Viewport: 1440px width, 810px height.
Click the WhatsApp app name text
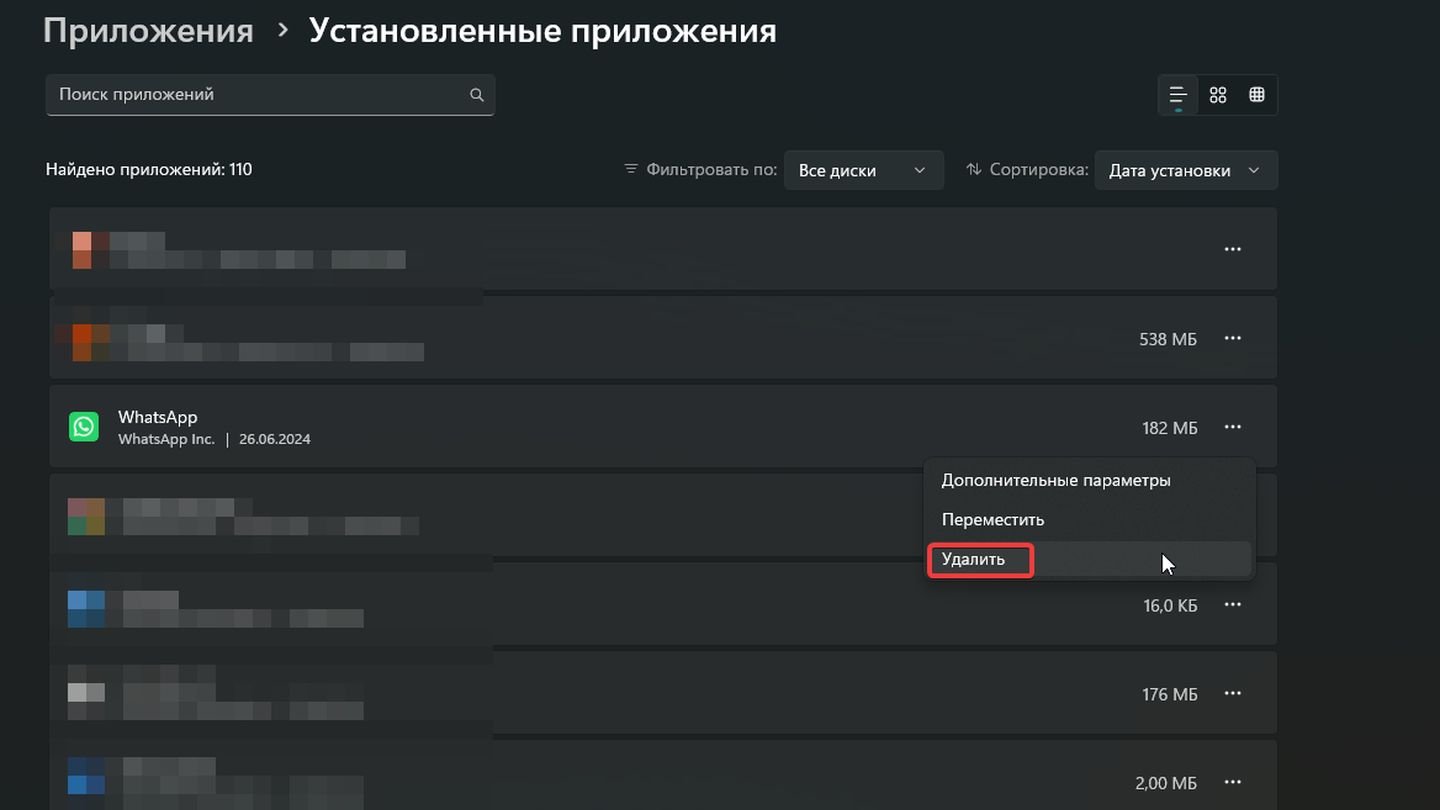pyautogui.click(x=158, y=417)
